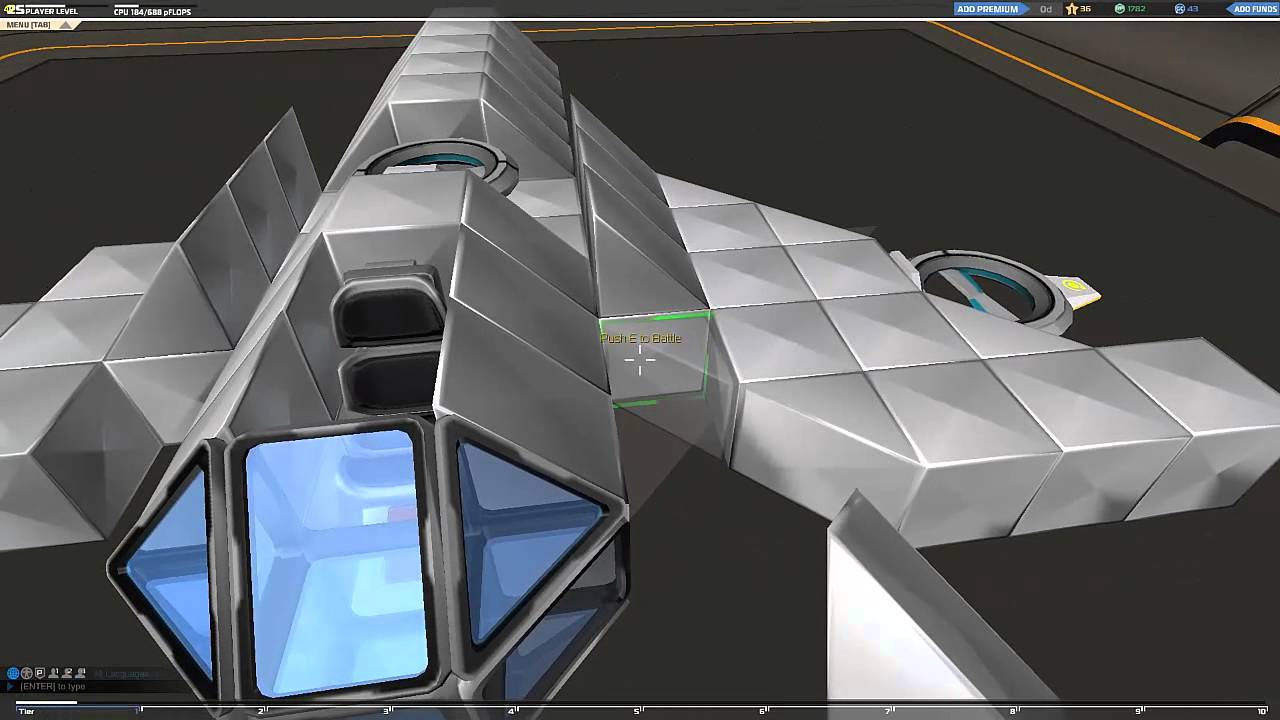The height and width of the screenshot is (720, 1280).
Task: Click the 1782 robo points value
Action: (1137, 9)
